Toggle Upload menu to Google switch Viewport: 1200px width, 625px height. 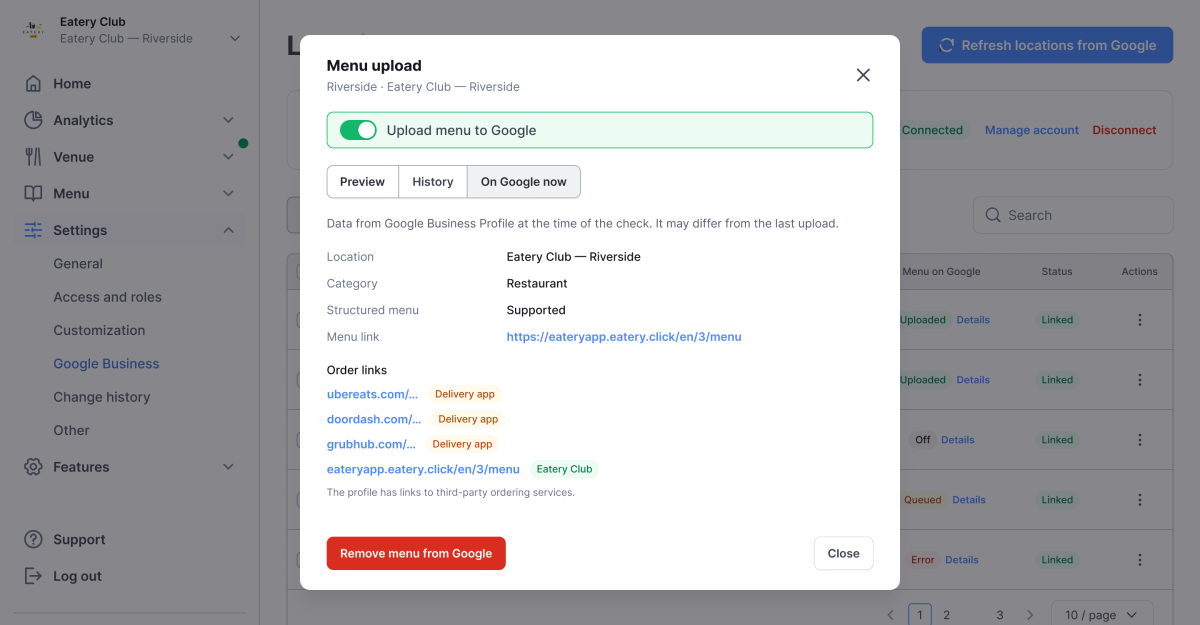pyautogui.click(x=358, y=130)
